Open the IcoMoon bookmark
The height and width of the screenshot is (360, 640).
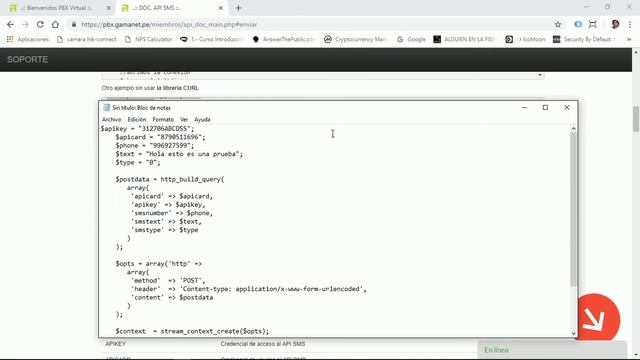click(x=525, y=39)
